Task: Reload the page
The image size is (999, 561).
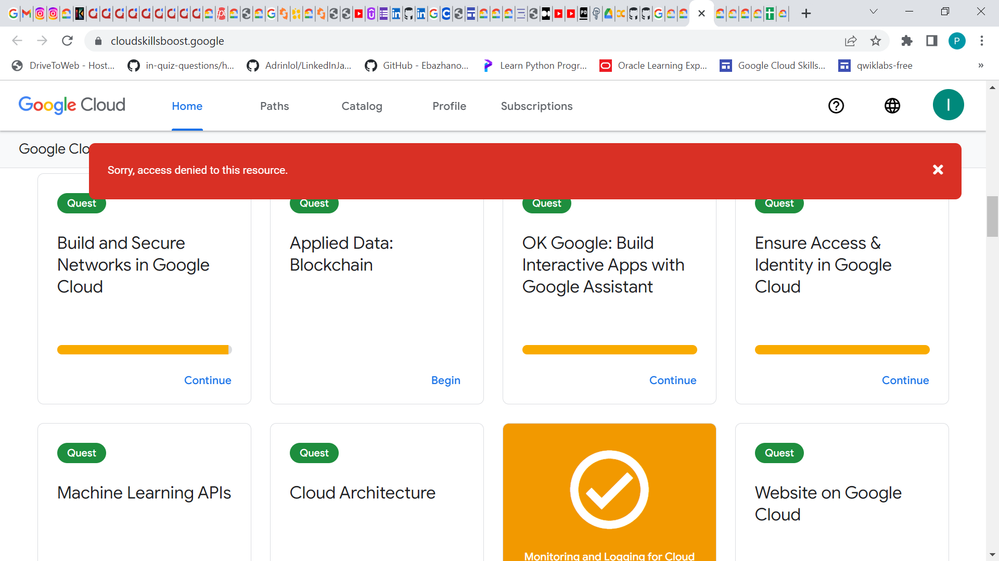Action: click(67, 41)
